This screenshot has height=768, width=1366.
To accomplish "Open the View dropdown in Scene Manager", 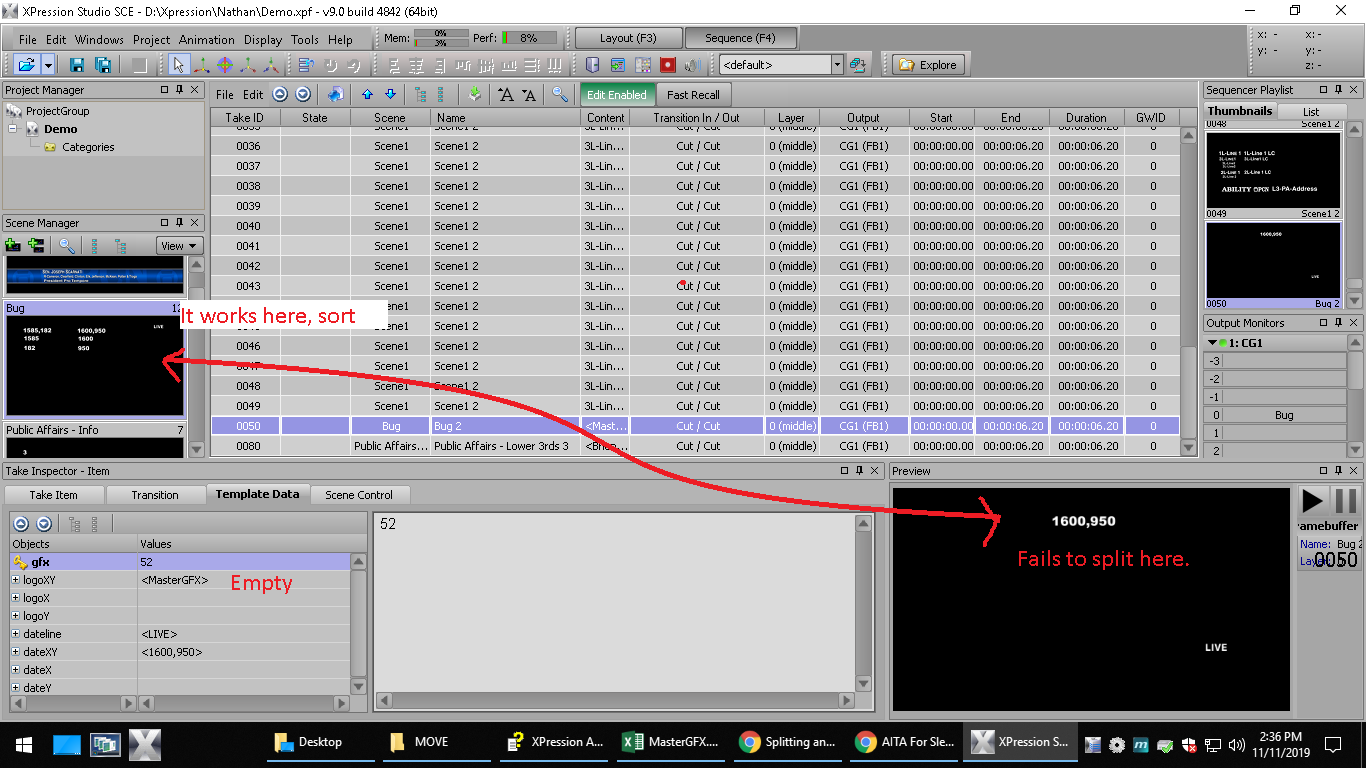I will [180, 245].
